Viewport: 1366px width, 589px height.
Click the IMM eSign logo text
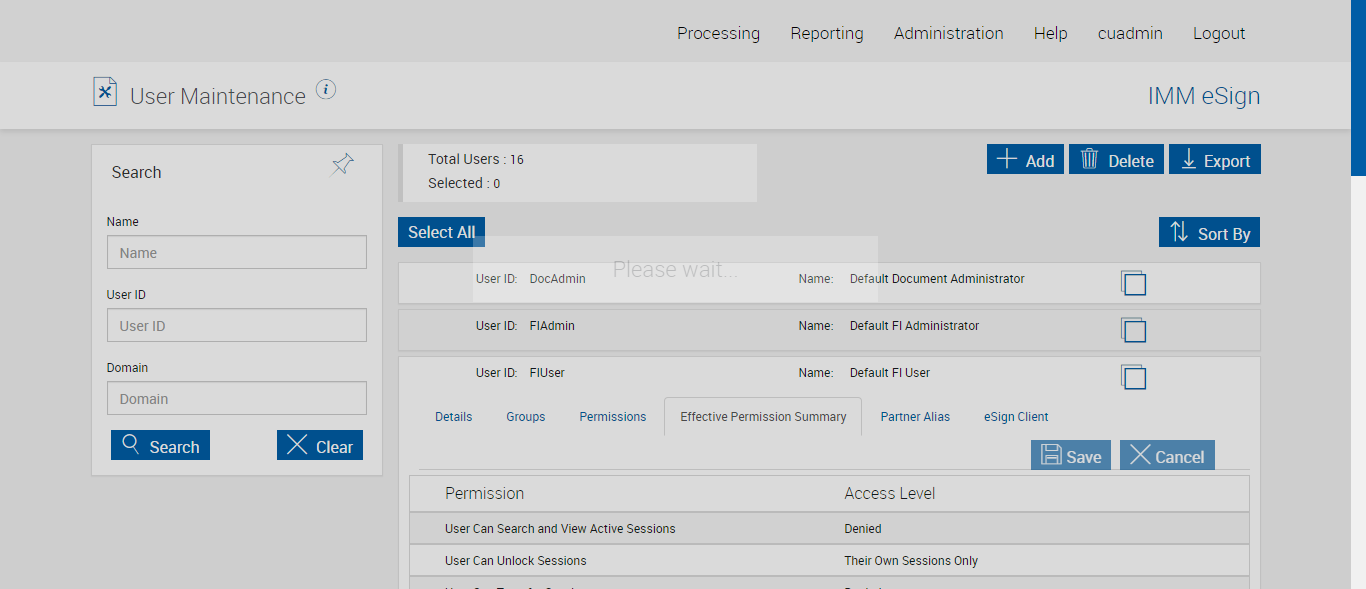[x=1204, y=96]
